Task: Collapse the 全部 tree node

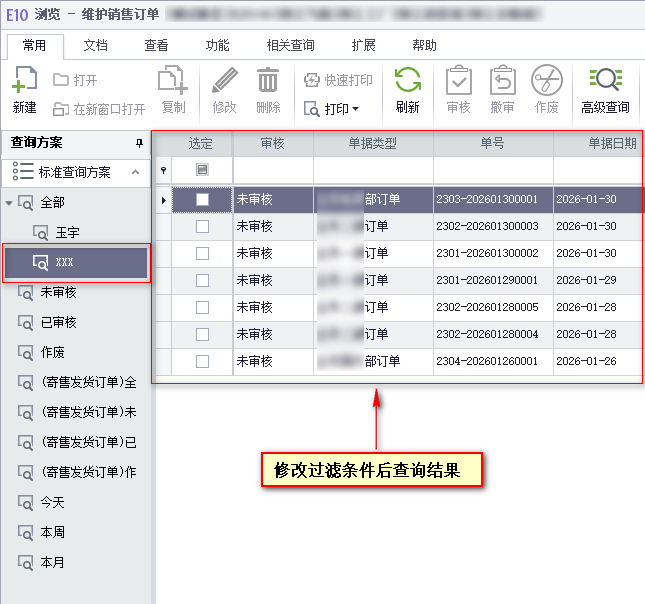Action: click(10, 203)
